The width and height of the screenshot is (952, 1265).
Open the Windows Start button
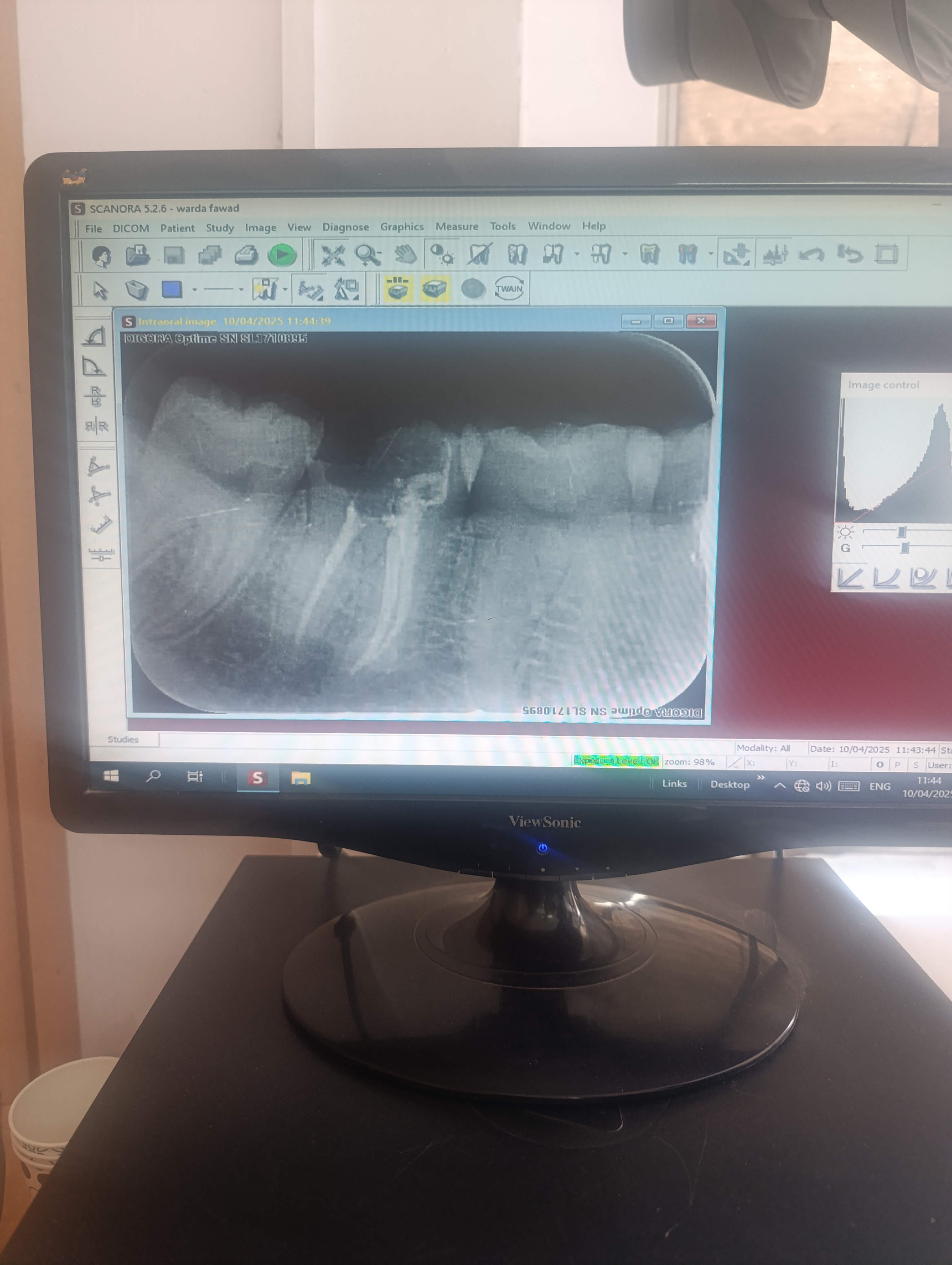tap(111, 776)
